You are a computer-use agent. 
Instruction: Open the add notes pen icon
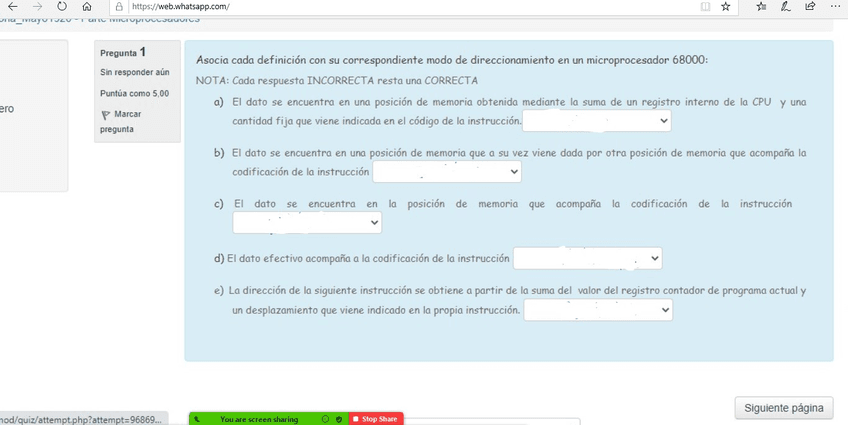coord(785,6)
